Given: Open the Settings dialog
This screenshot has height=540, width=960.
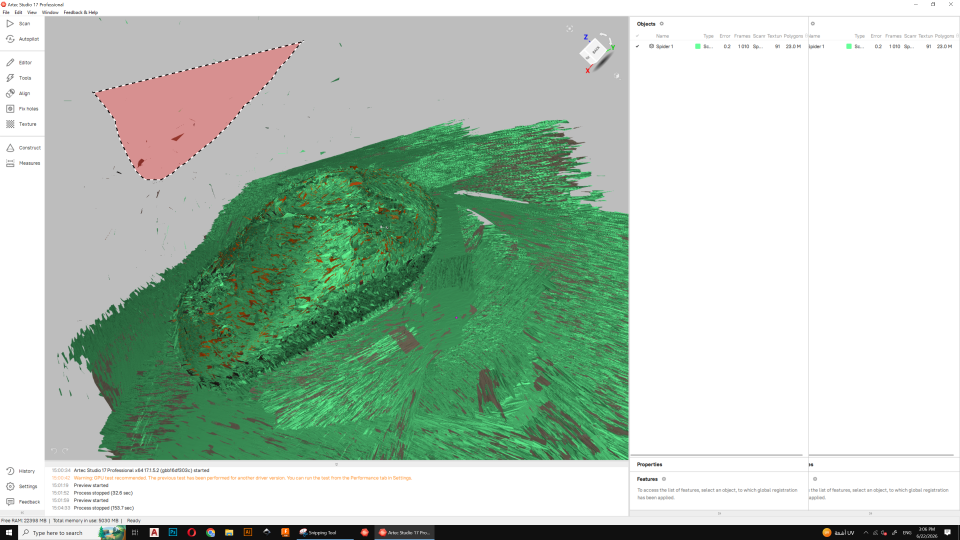Looking at the screenshot, I should tap(21, 486).
